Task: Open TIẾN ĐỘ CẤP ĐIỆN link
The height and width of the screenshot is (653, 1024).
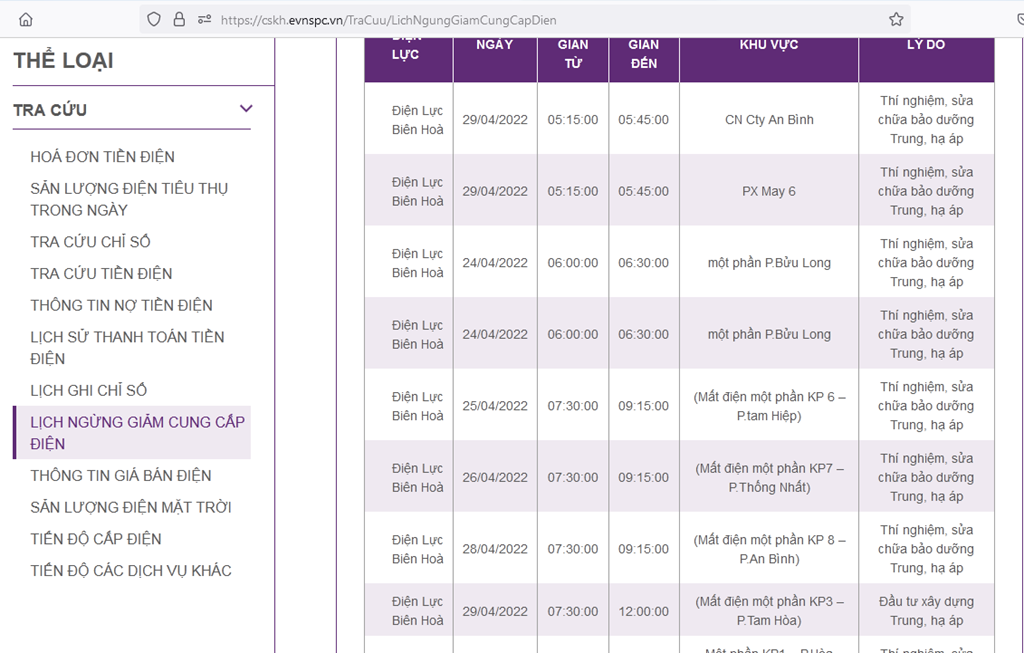Action: [x=96, y=539]
